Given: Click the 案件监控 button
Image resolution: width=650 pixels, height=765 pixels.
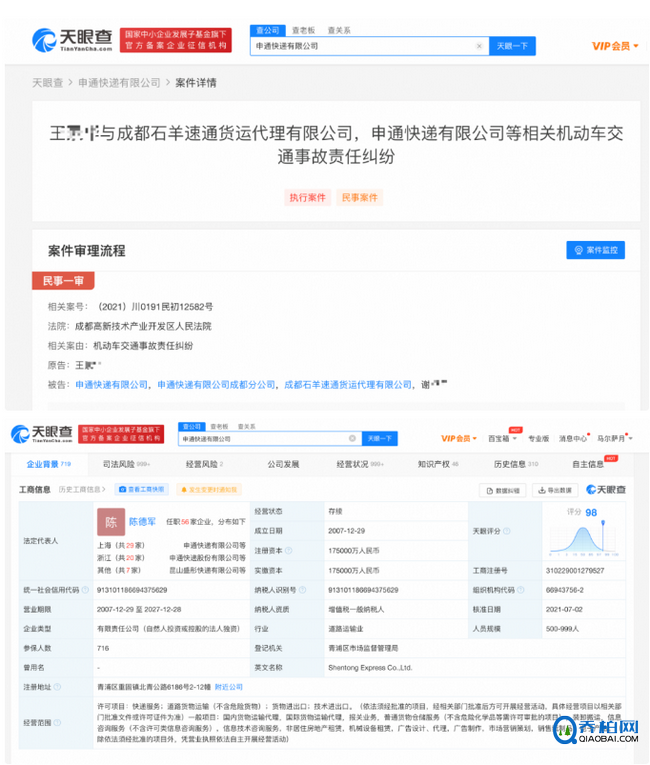Looking at the screenshot, I should pos(595,250).
